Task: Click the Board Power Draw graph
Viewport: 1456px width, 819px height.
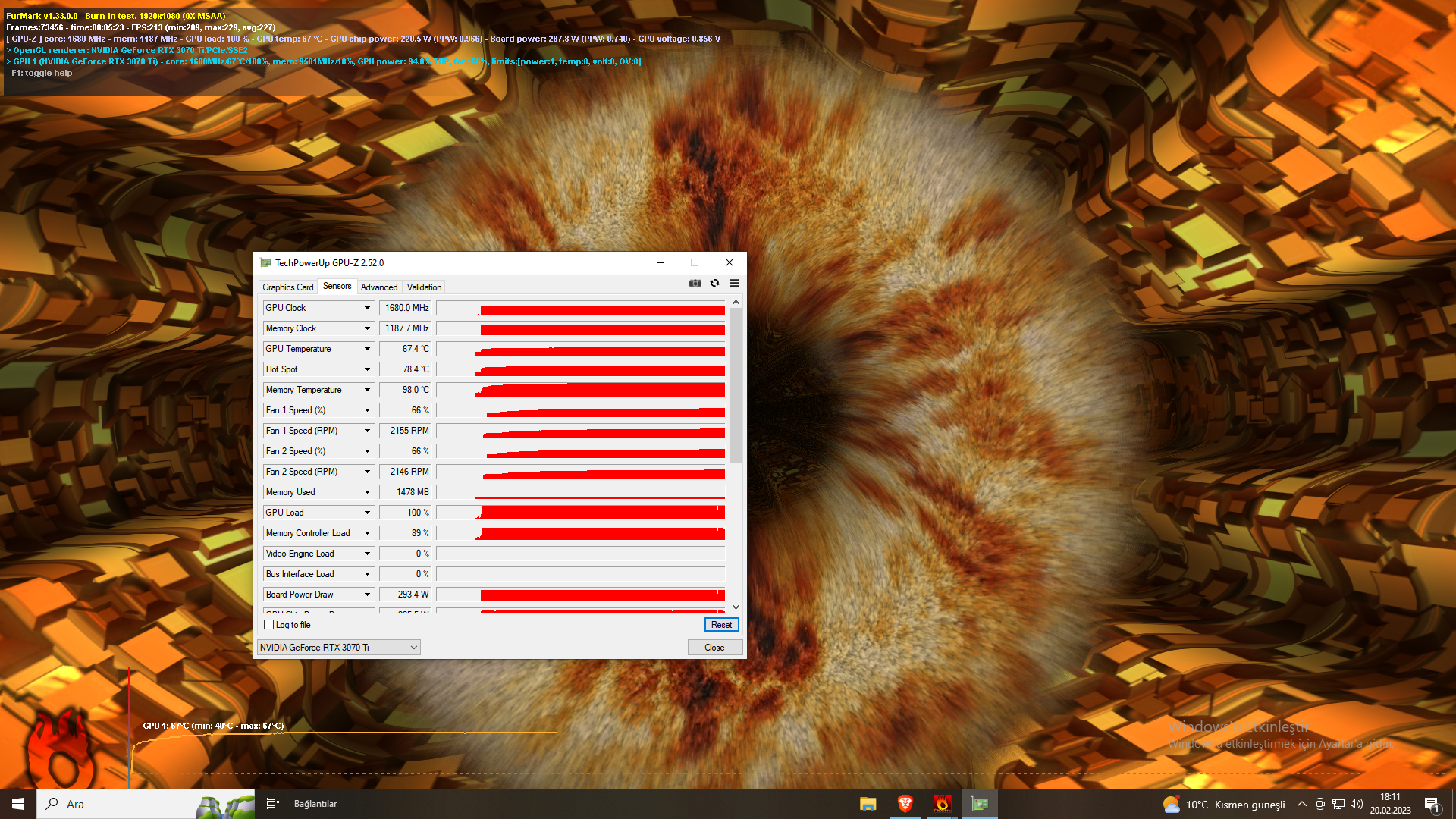Action: 581,595
